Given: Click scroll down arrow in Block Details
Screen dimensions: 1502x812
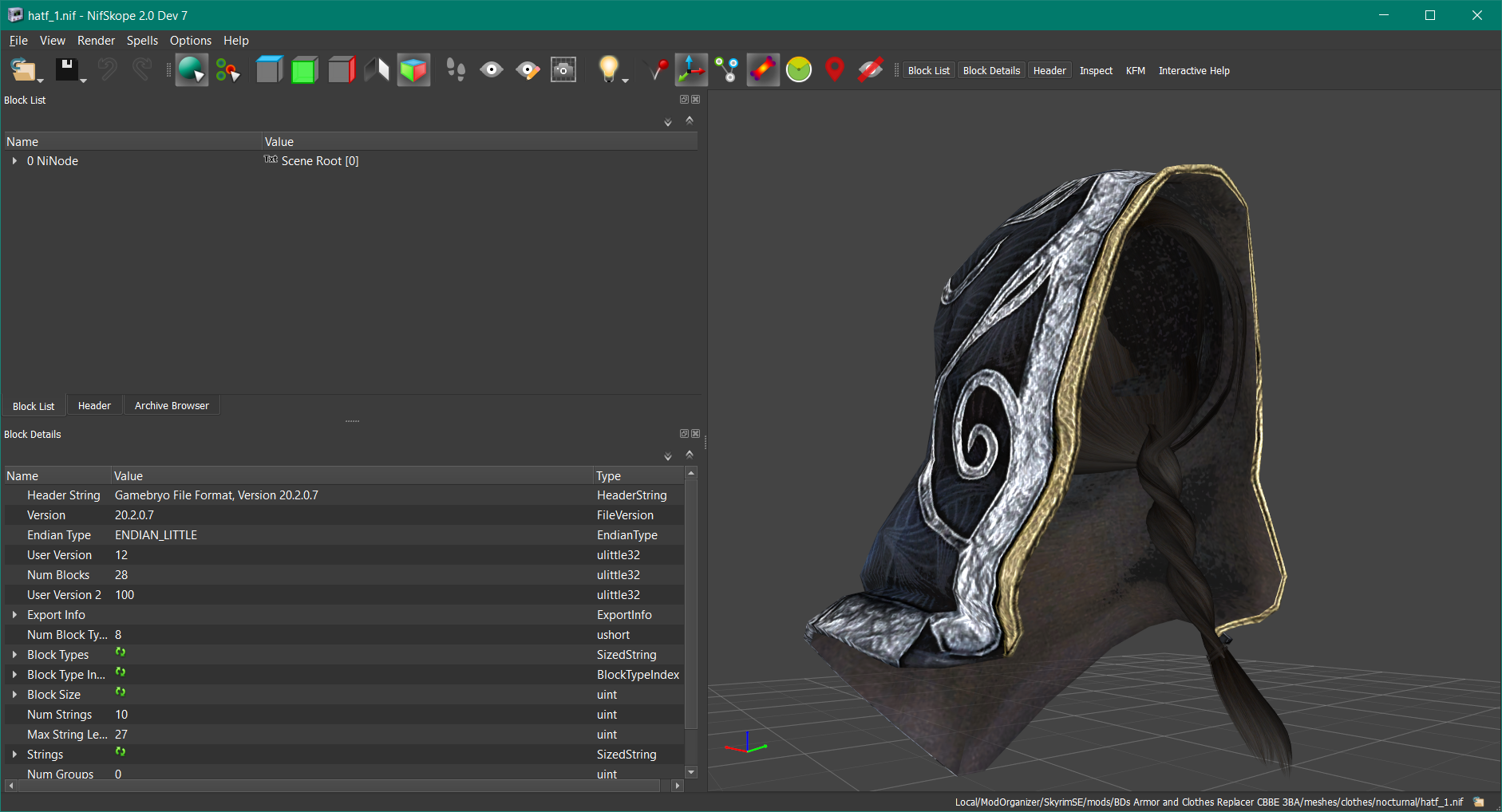Looking at the screenshot, I should pos(691,772).
